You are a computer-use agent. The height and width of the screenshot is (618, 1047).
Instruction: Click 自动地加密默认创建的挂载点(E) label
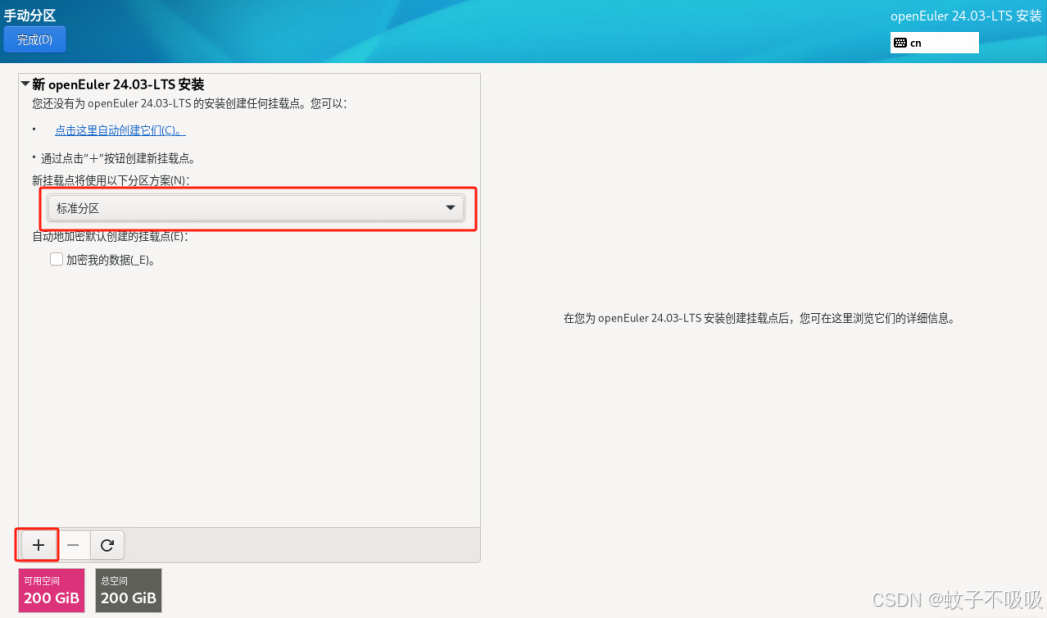(110, 236)
